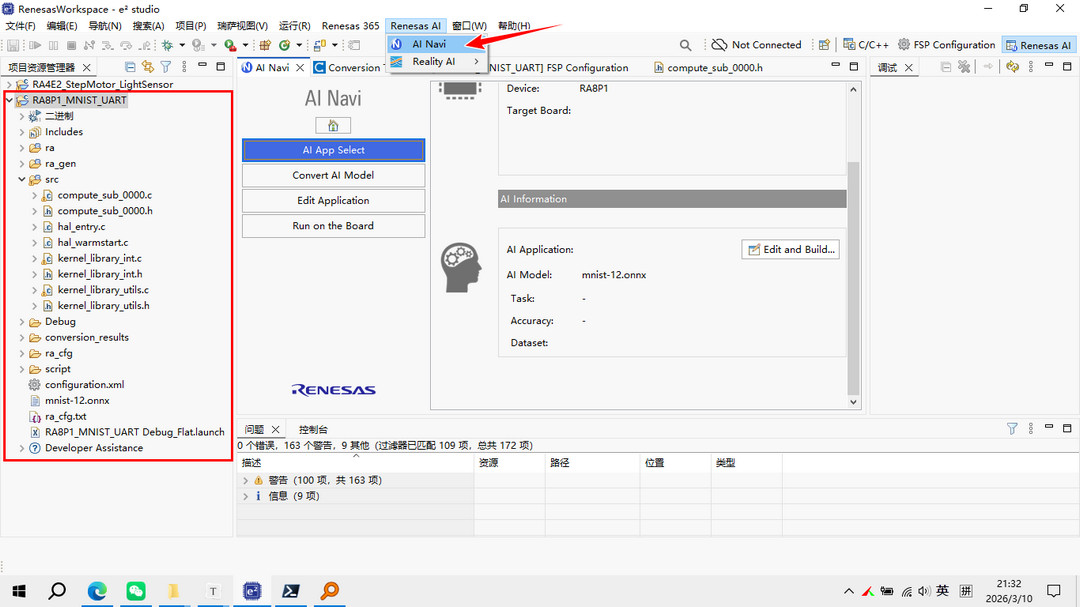Click the Windows Start button
Screen dimensions: 1080x607
(19, 591)
